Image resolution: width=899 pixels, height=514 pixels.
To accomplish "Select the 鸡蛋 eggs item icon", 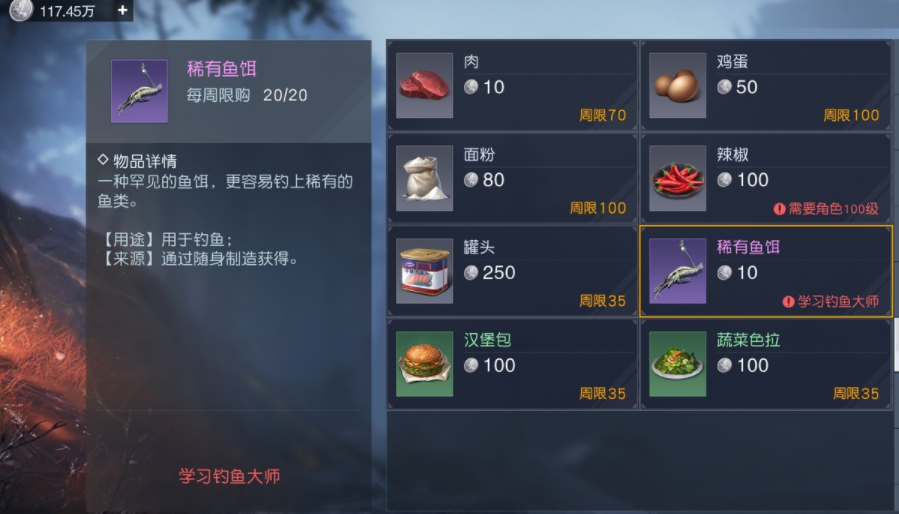I will tap(677, 85).
